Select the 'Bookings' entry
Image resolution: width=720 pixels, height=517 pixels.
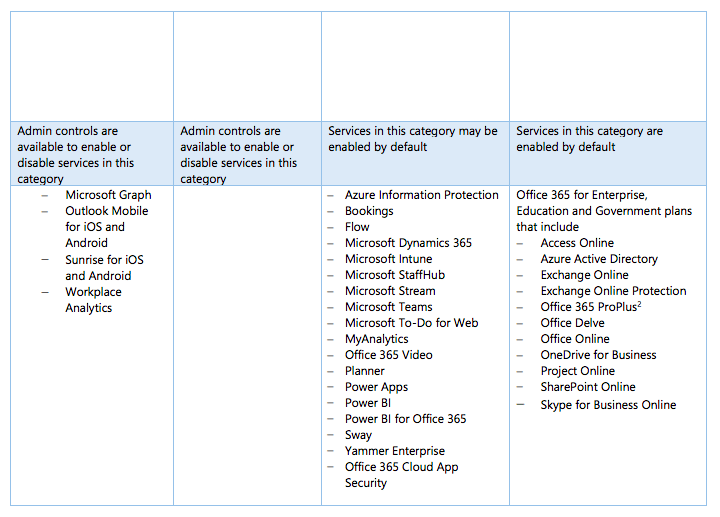(369, 211)
